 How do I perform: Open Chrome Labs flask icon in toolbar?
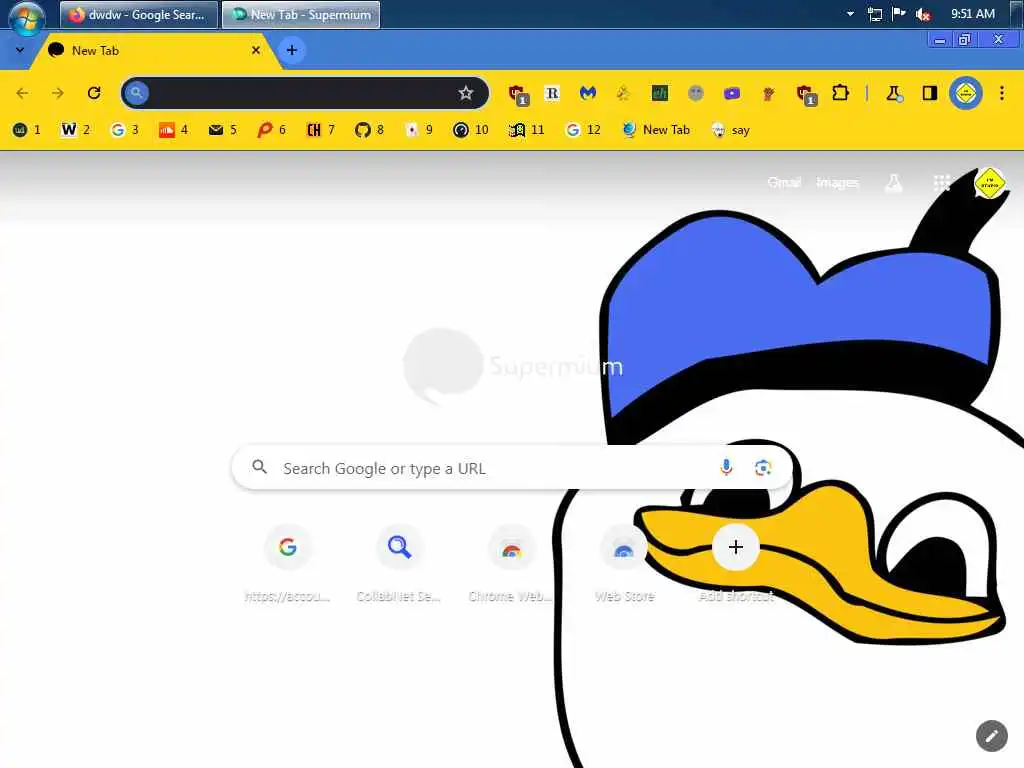[x=894, y=93]
